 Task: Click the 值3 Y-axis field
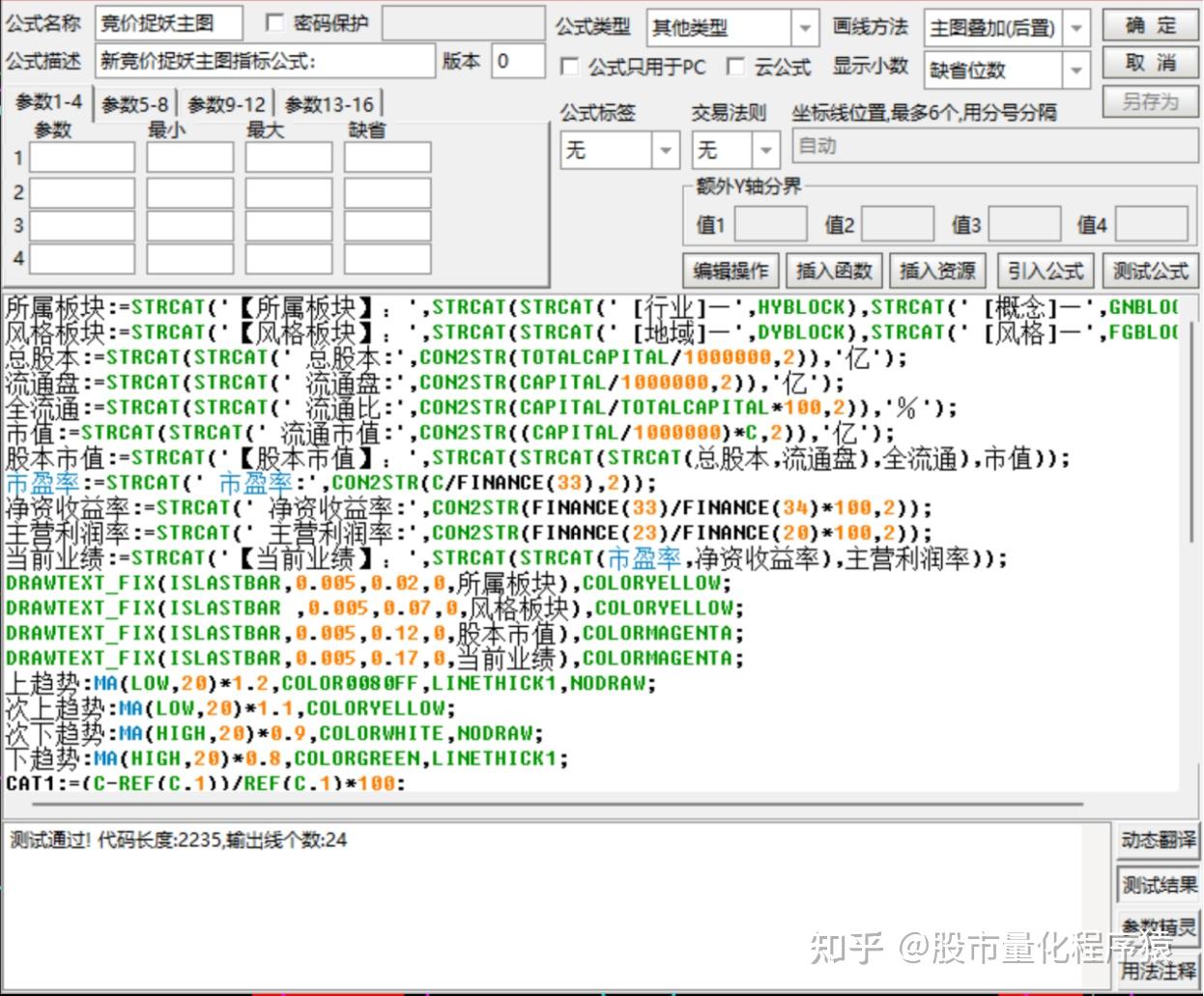click(x=1023, y=224)
